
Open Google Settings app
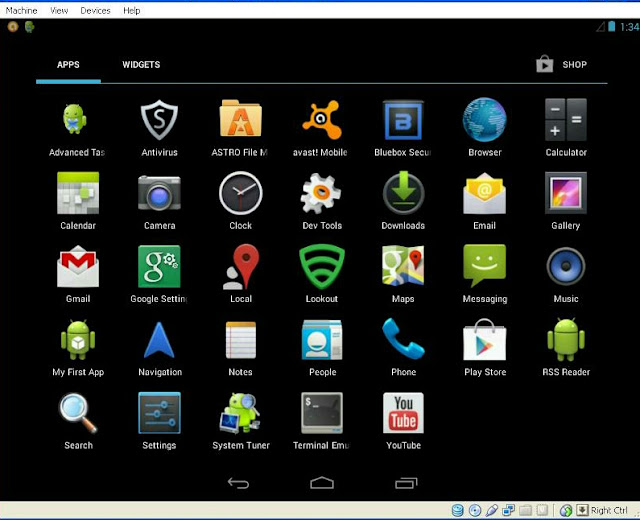coord(159,274)
